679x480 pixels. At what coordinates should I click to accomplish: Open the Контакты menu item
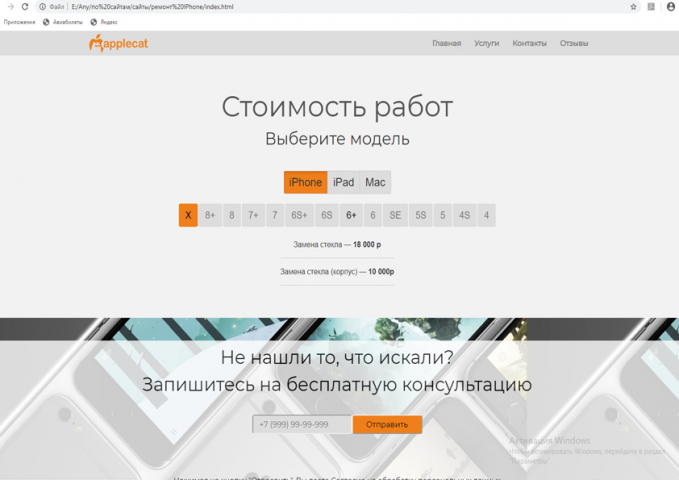coord(529,43)
